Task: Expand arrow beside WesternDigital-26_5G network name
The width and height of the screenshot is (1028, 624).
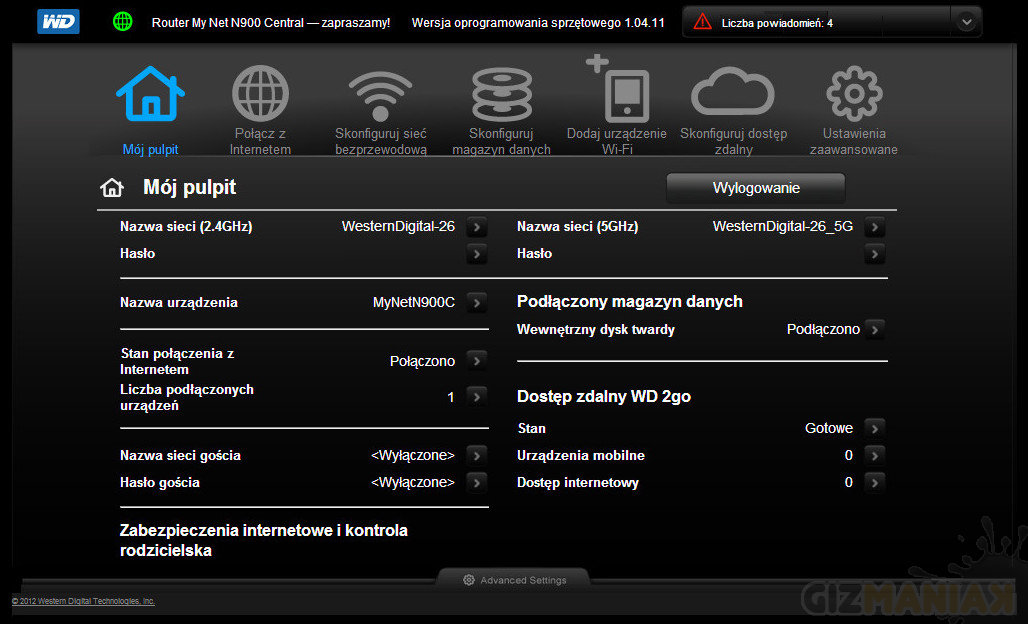Action: tap(875, 227)
